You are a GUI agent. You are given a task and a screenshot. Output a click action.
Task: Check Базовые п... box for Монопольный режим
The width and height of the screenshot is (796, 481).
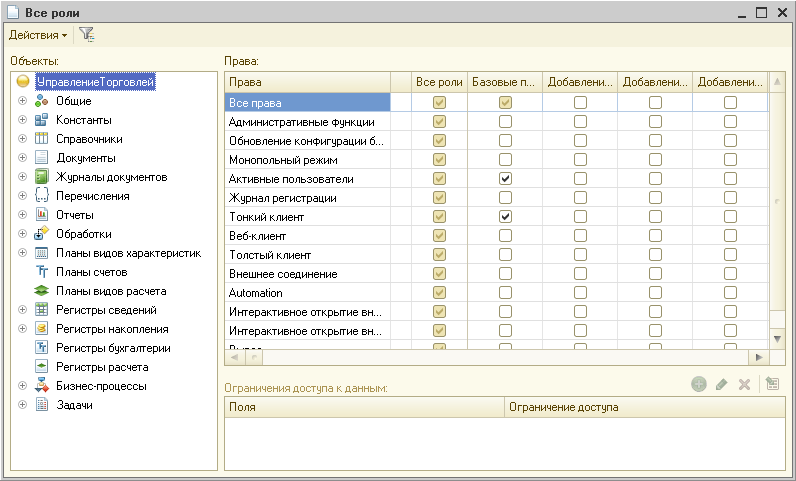click(505, 159)
